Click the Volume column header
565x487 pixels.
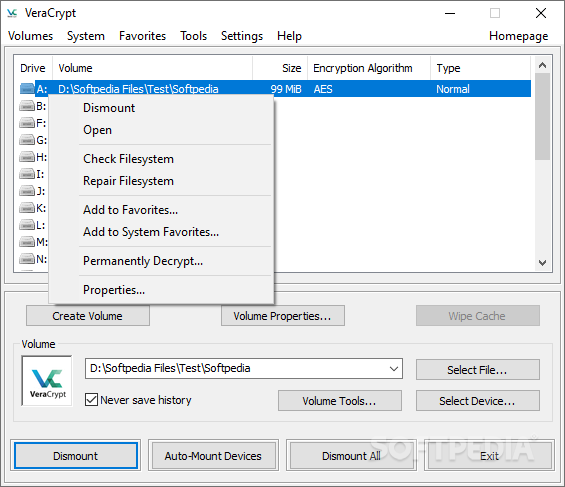coord(152,68)
